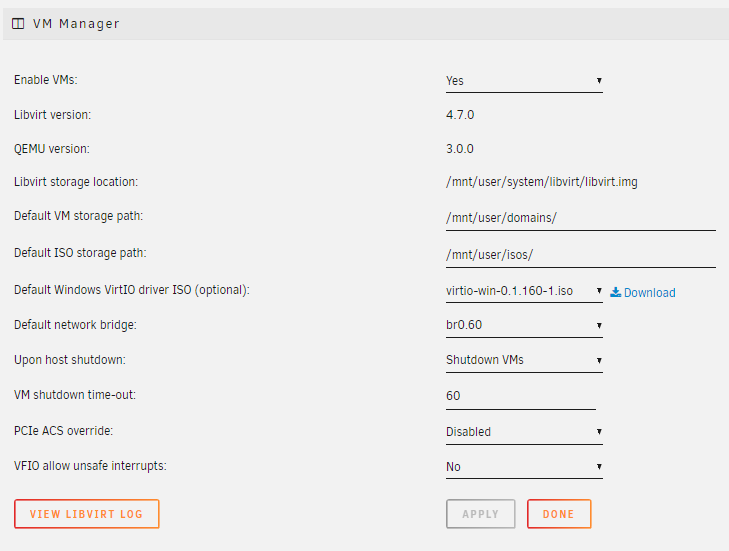The image size is (729, 551).
Task: Click the 'Default ISO storage path:' label
Action: (80, 253)
